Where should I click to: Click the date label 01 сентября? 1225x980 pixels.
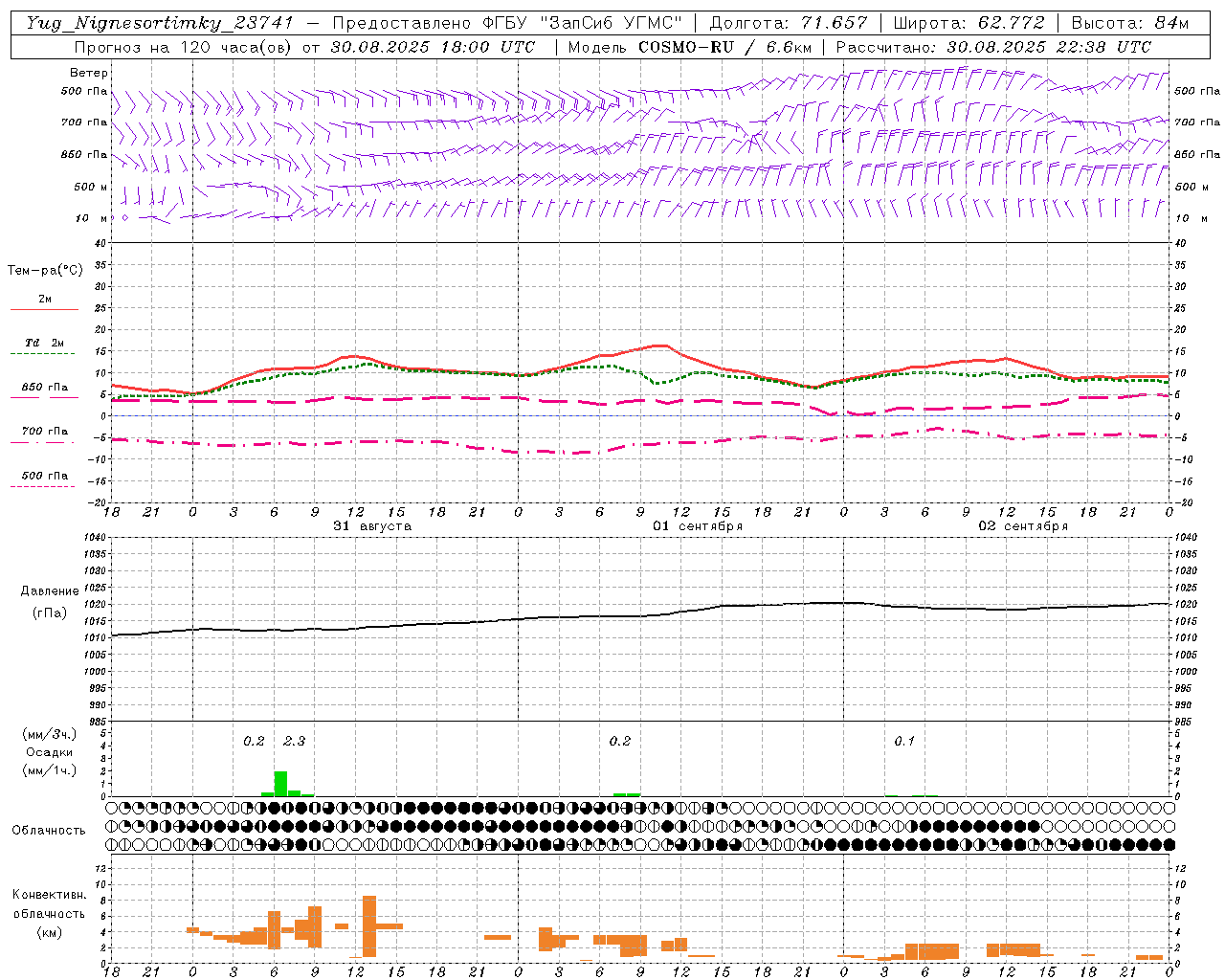pyautogui.click(x=698, y=526)
